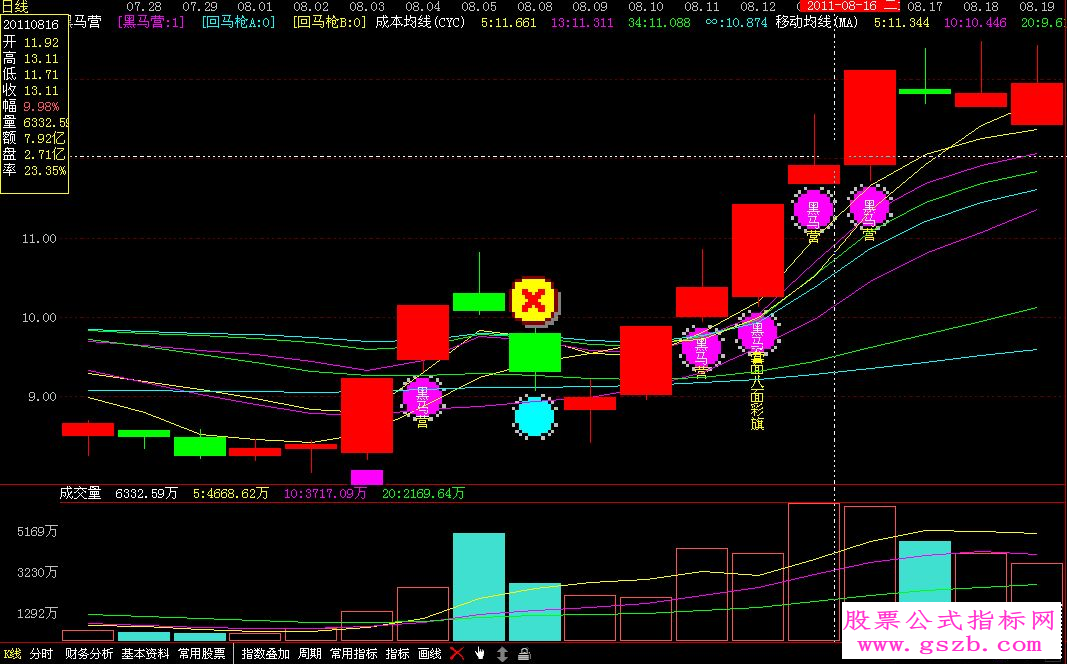Image resolution: width=1067 pixels, height=664 pixels.
Task: Click the highlighted 2011-08-16 date marker
Action: [x=851, y=6]
